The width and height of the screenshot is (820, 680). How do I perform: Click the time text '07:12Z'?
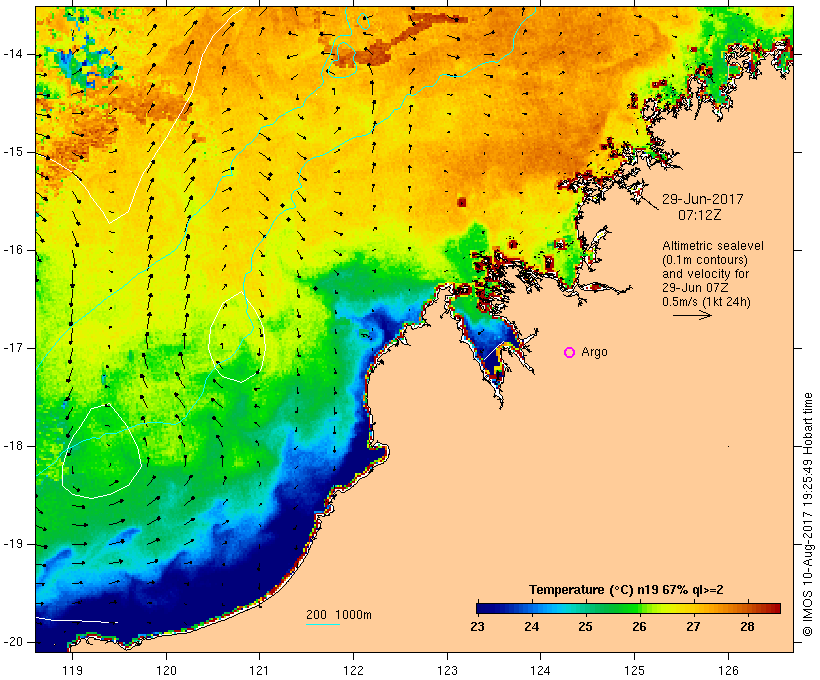pyautogui.click(x=700, y=215)
